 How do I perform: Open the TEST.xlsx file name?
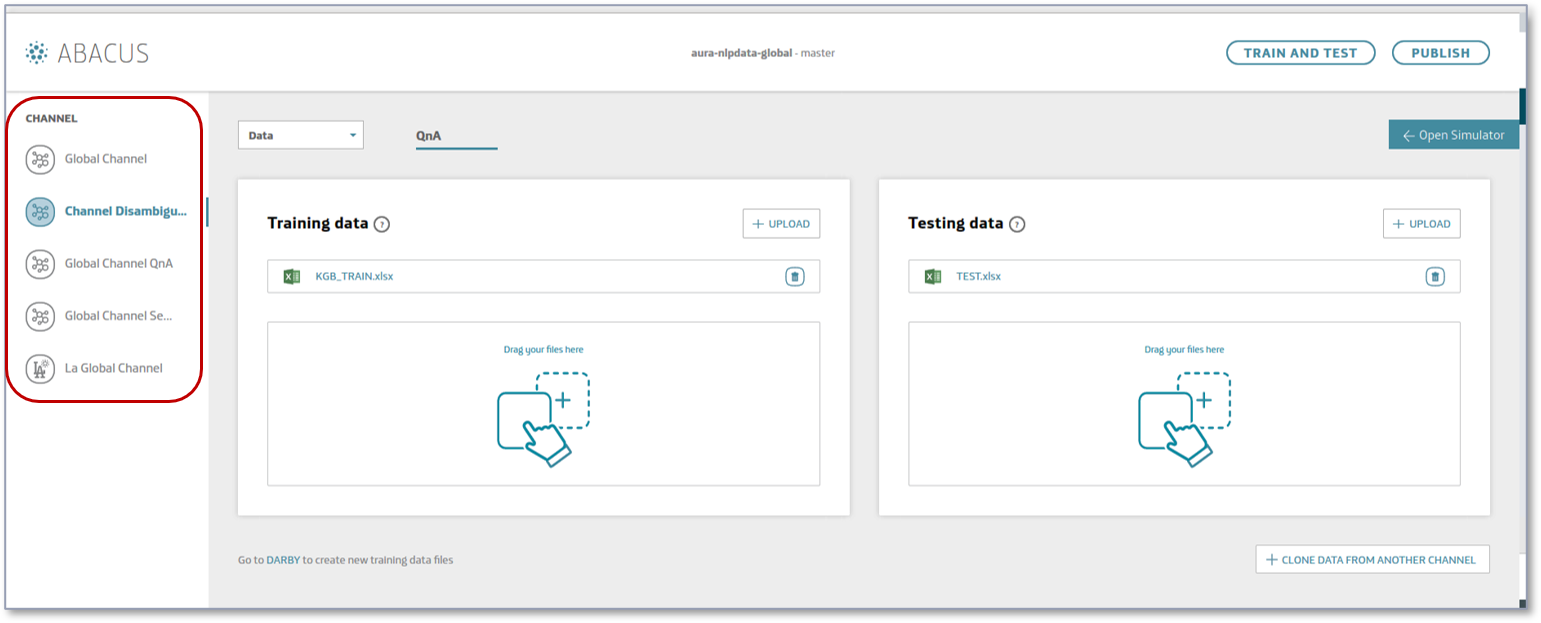point(978,276)
